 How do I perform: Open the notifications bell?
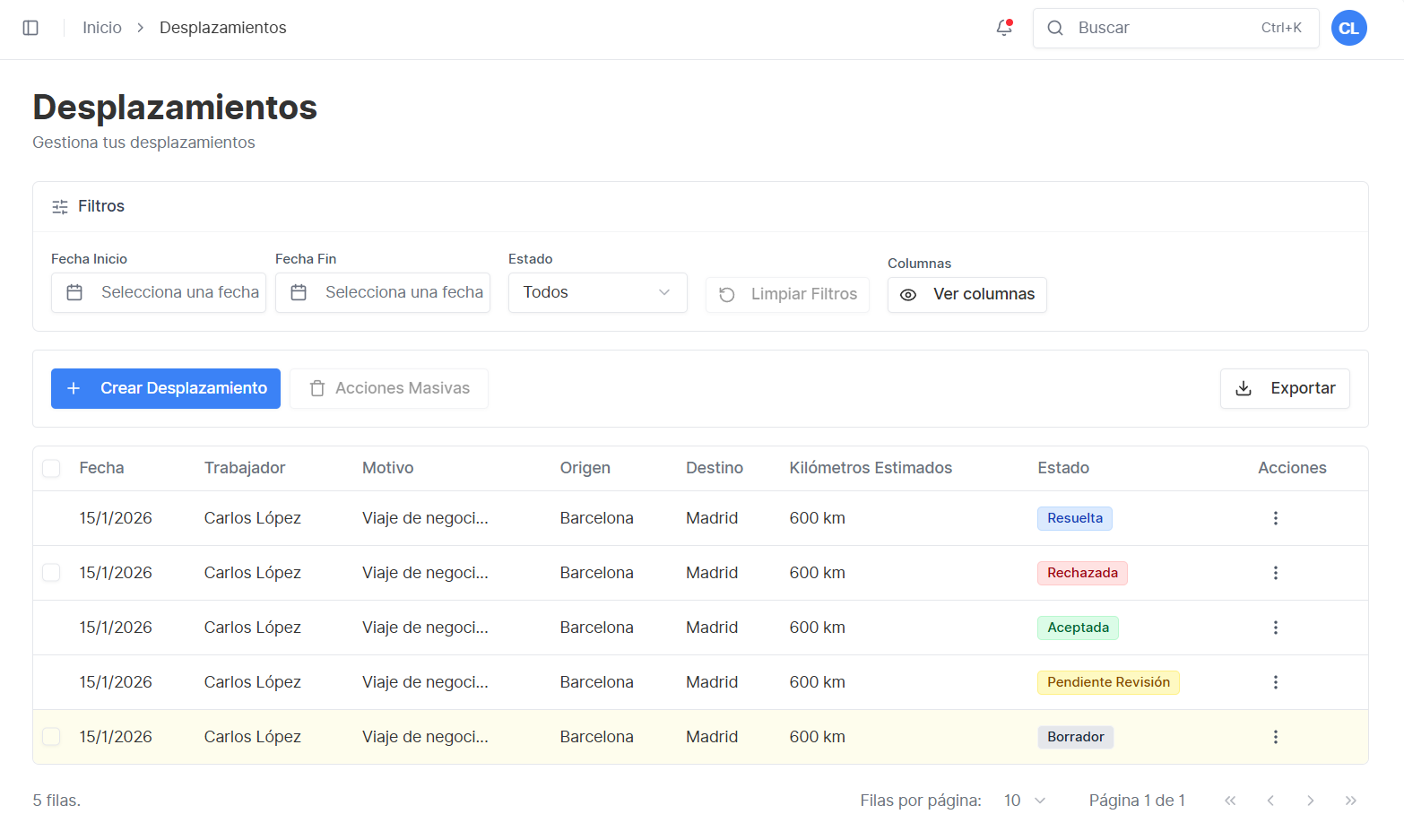[x=1004, y=28]
